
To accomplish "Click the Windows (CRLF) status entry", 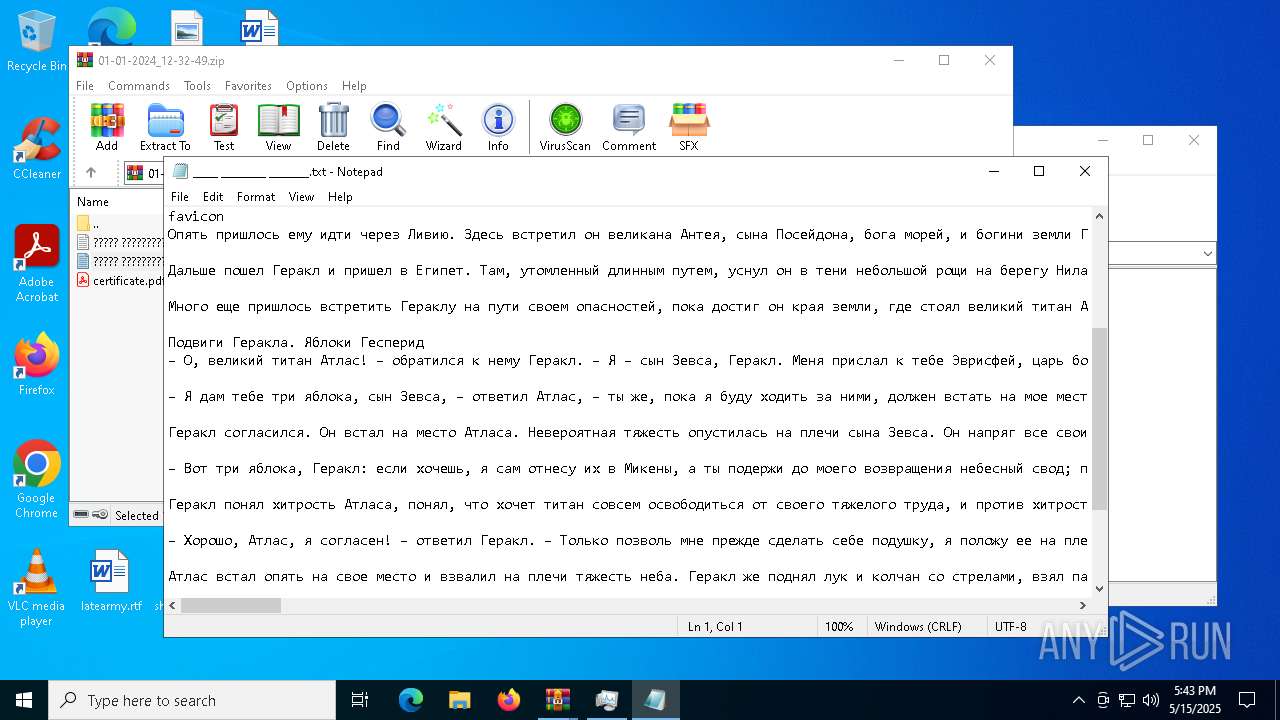I will click(x=918, y=626).
